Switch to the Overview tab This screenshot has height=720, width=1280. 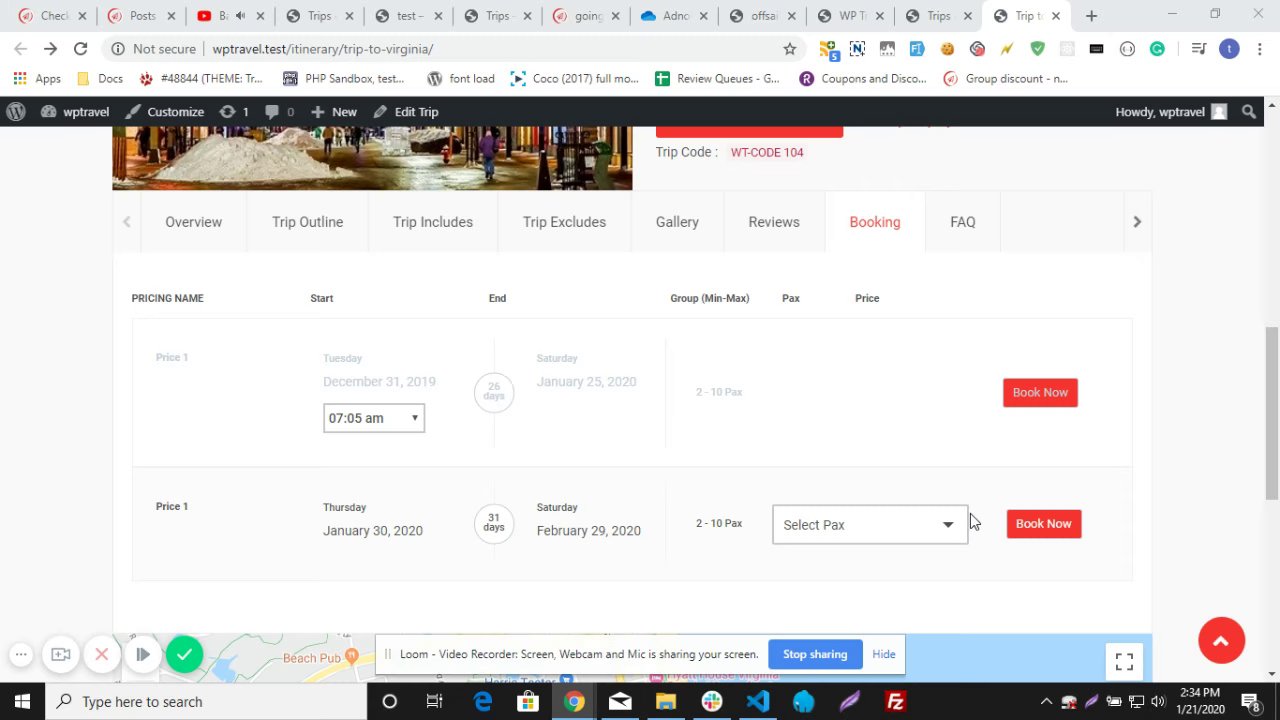coord(194,222)
